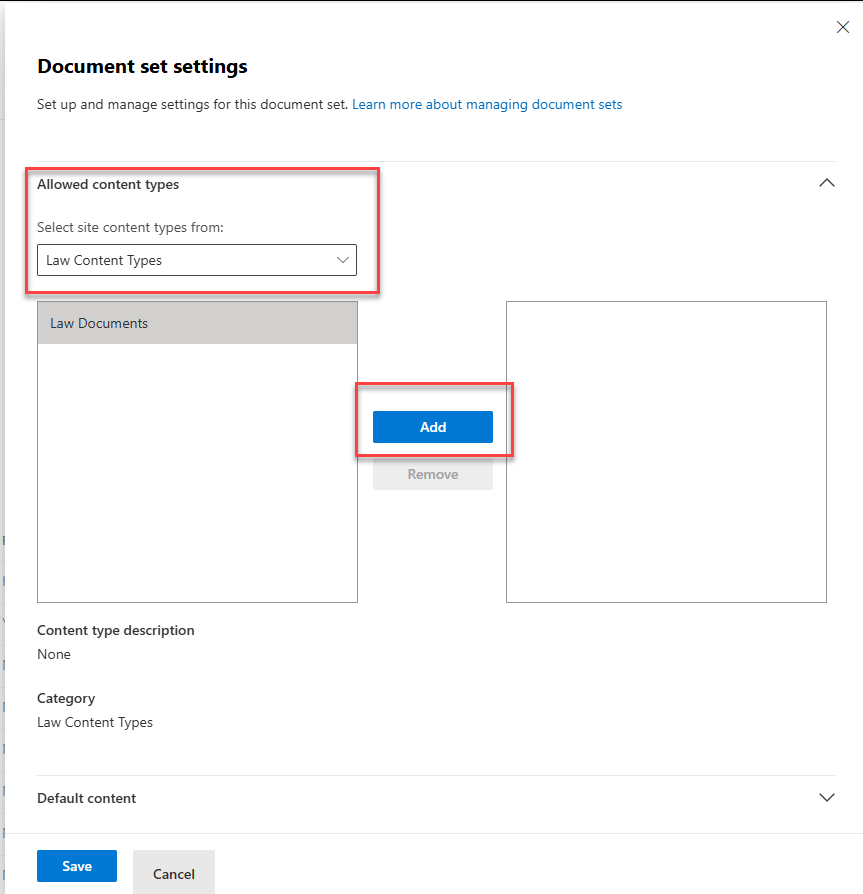Click the upward chevron icon above the dialog lists
This screenshot has height=894, width=863.
827,183
